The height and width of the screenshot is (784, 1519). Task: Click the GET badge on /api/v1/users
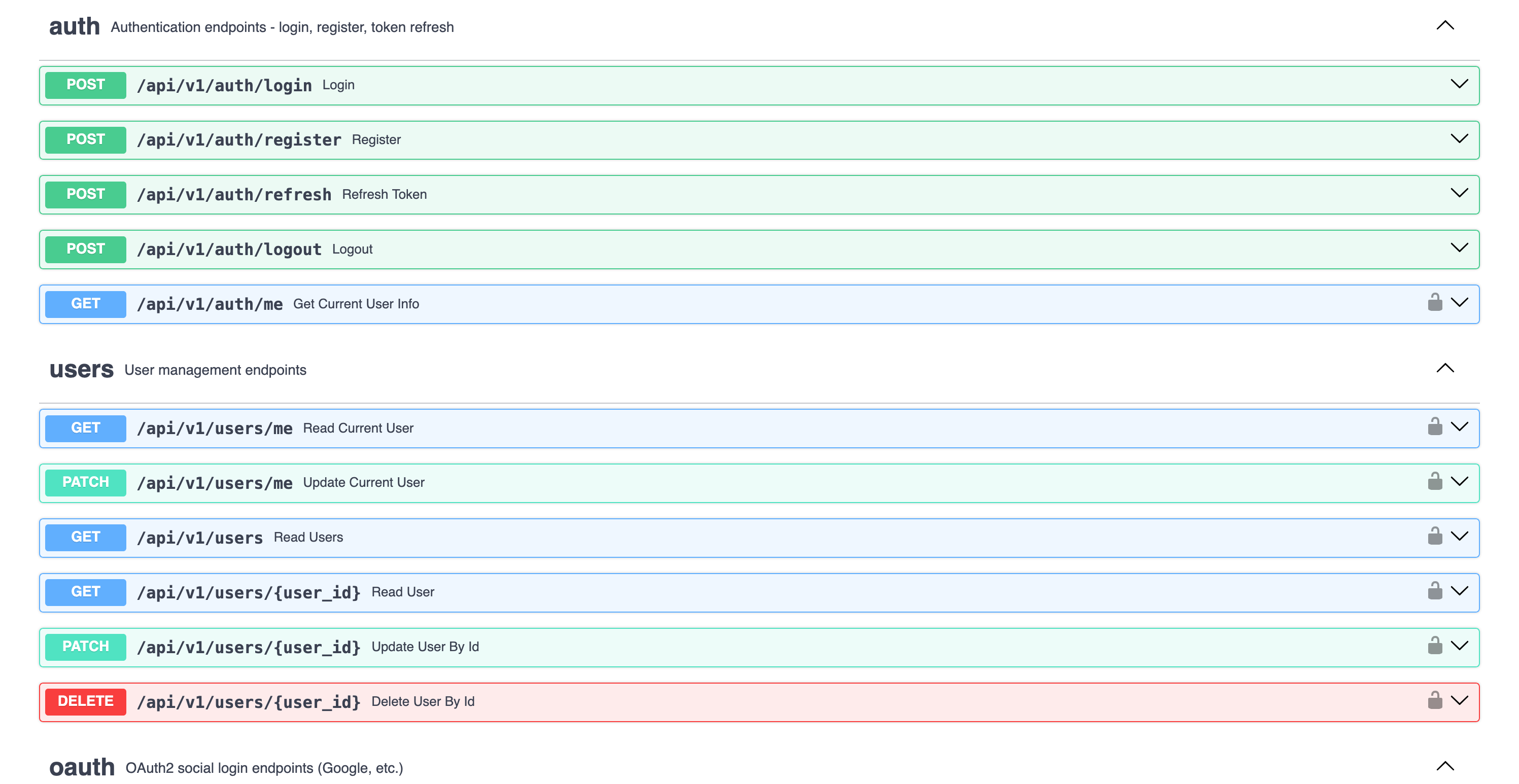(85, 537)
